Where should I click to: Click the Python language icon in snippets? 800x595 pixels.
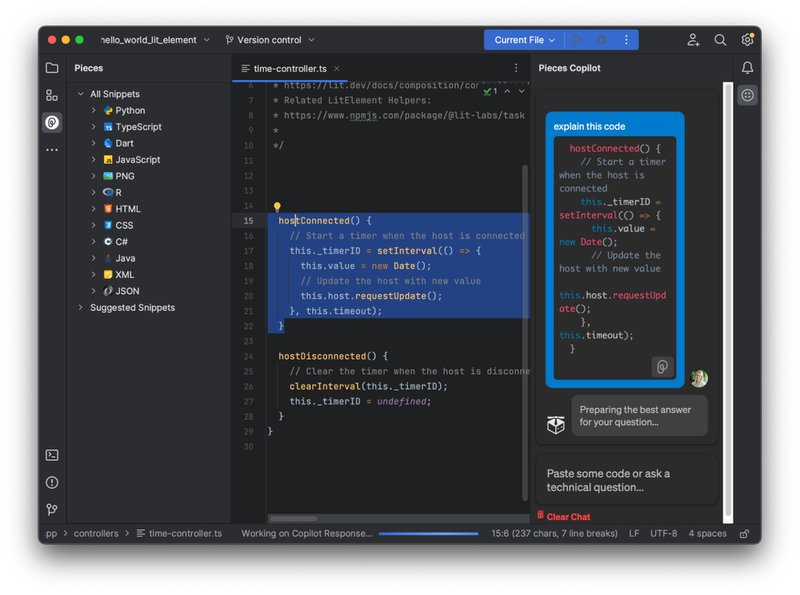point(108,110)
